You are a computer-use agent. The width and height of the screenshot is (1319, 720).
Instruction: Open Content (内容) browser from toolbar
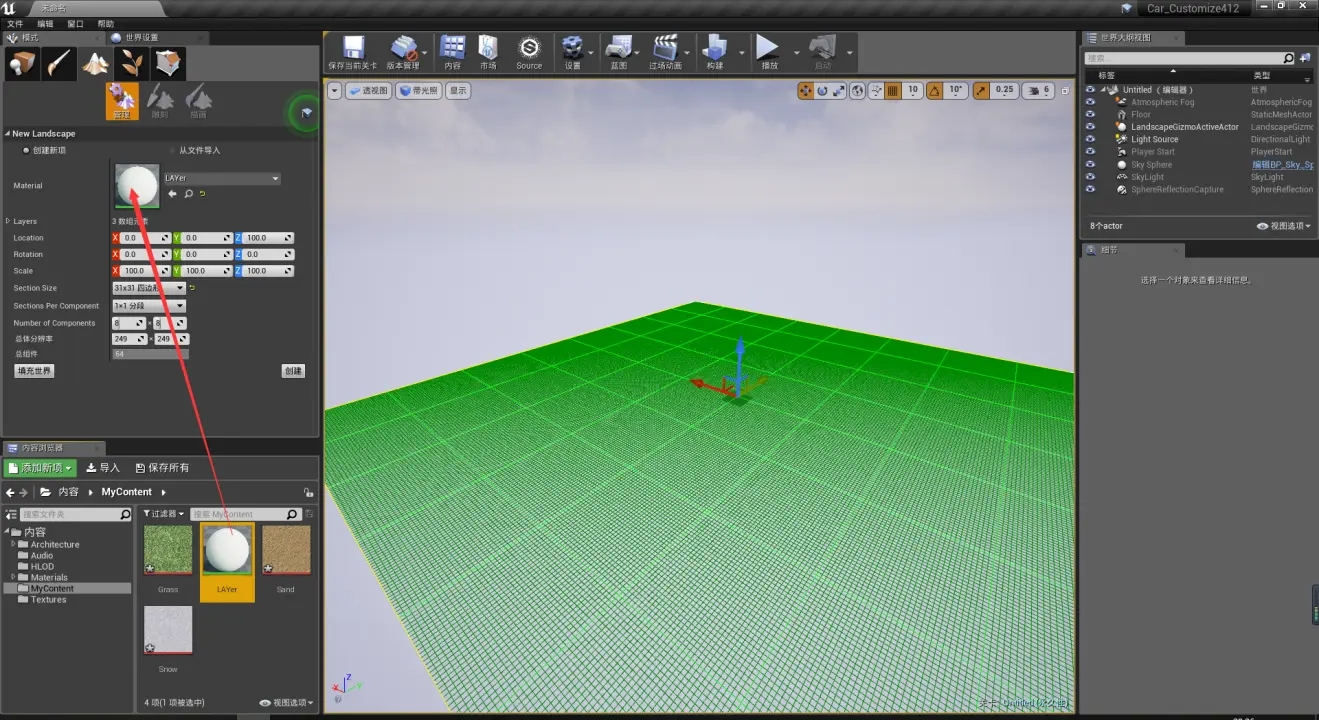coord(453,52)
